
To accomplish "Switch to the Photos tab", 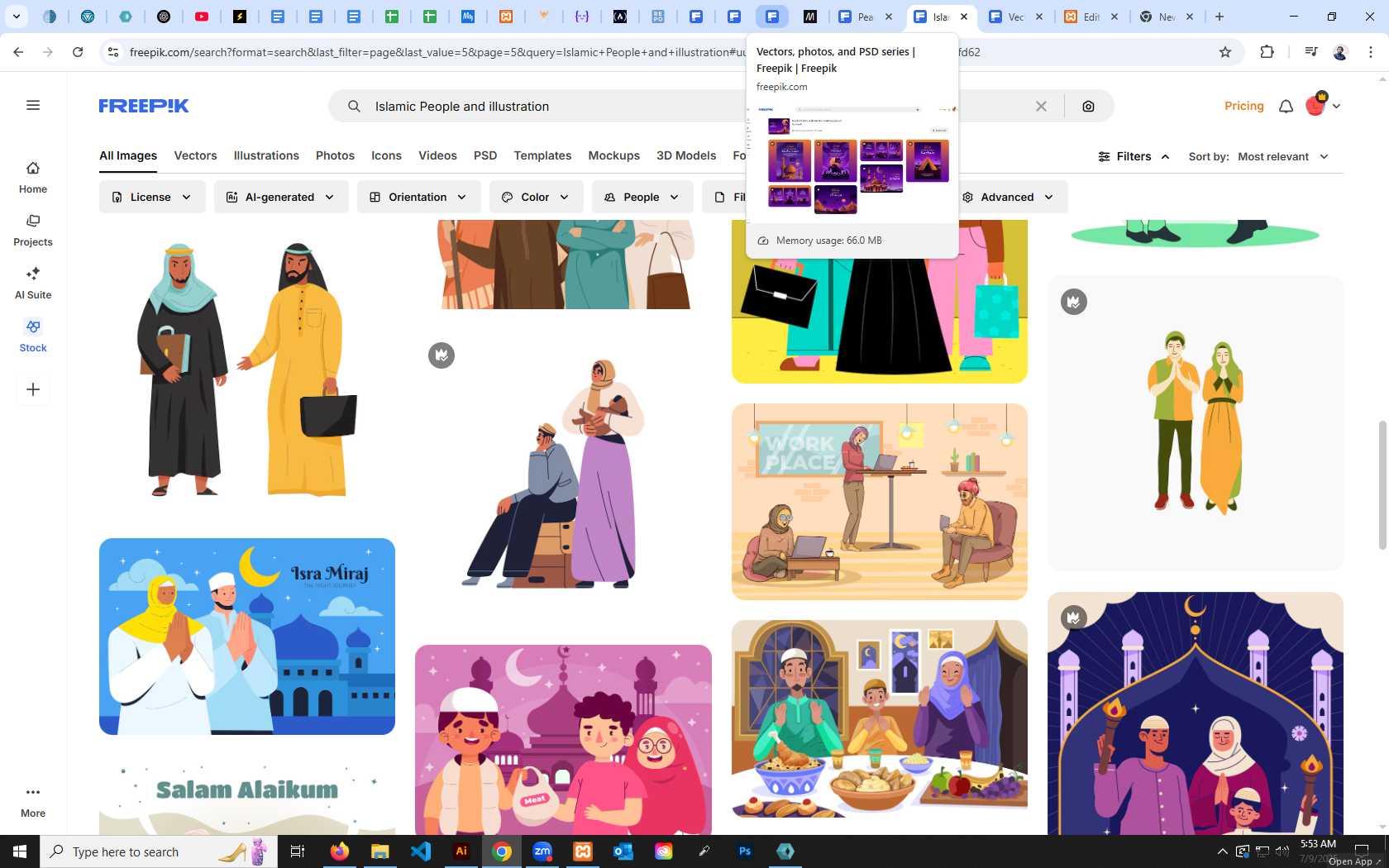I will [x=335, y=155].
